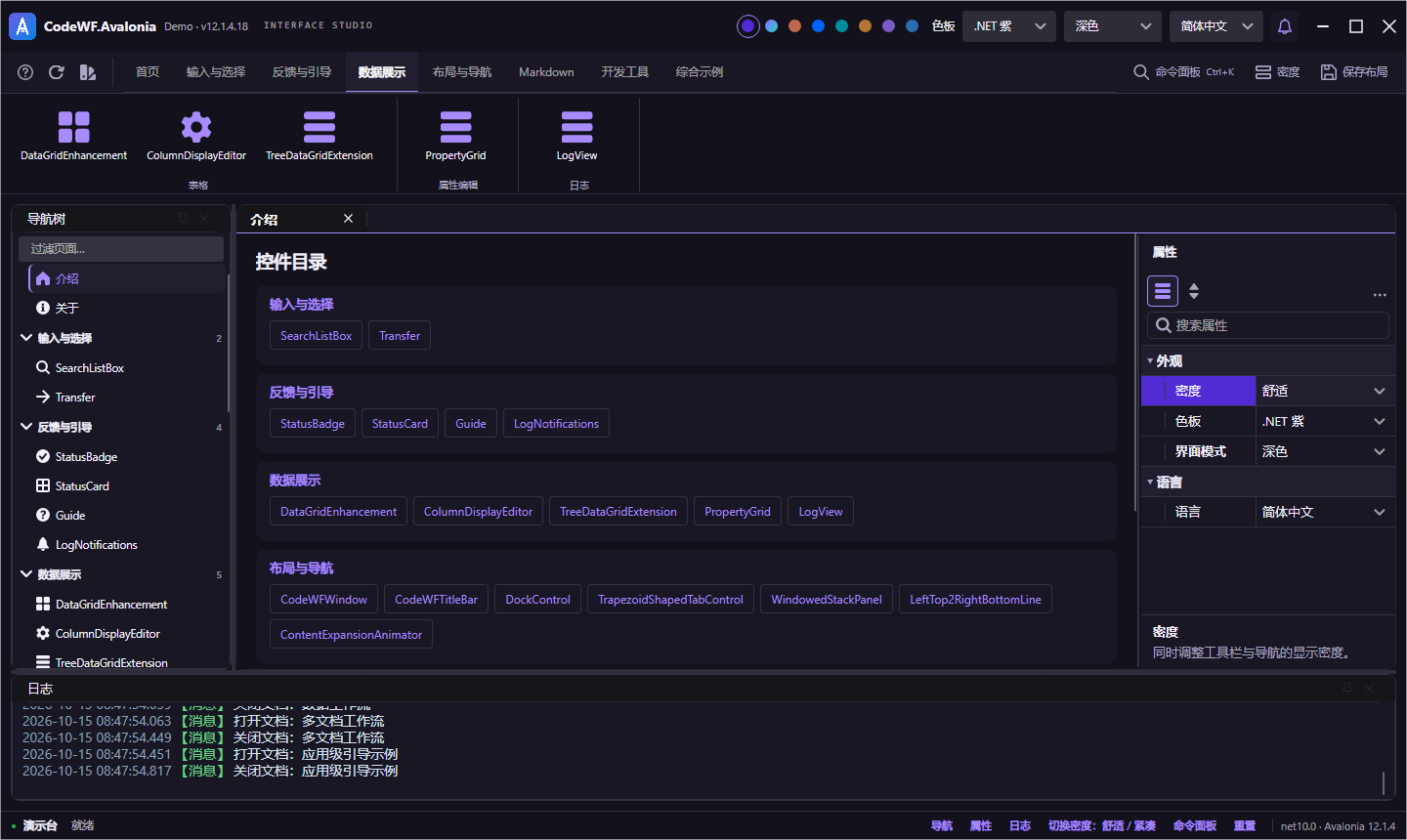This screenshot has height=840, width=1407.
Task: Open the 语言 property dropdown in the grid
Action: point(1325,512)
